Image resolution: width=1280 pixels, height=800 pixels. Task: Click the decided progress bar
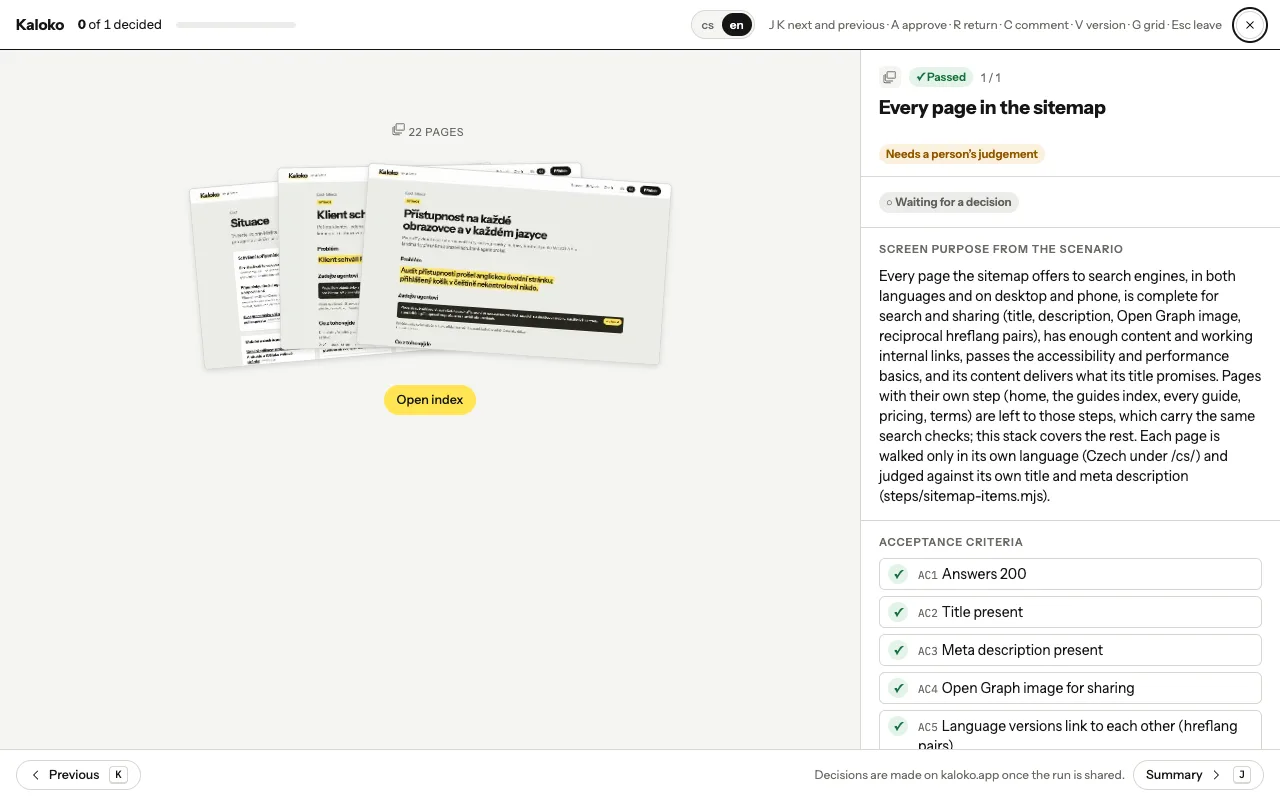pyautogui.click(x=236, y=25)
